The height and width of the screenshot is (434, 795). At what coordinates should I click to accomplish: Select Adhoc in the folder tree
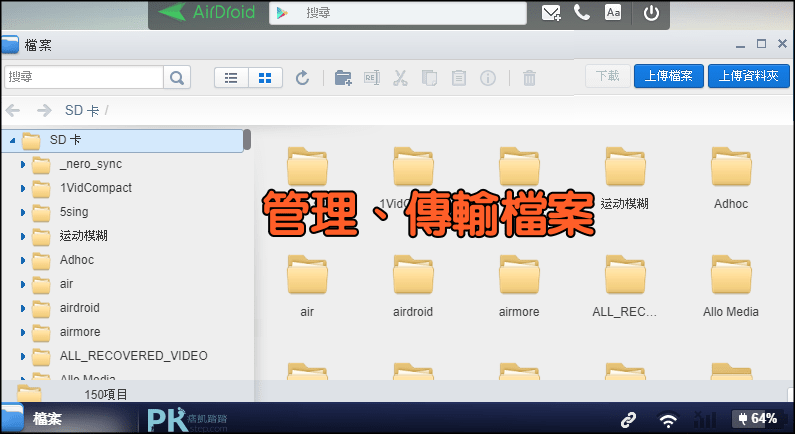point(77,260)
